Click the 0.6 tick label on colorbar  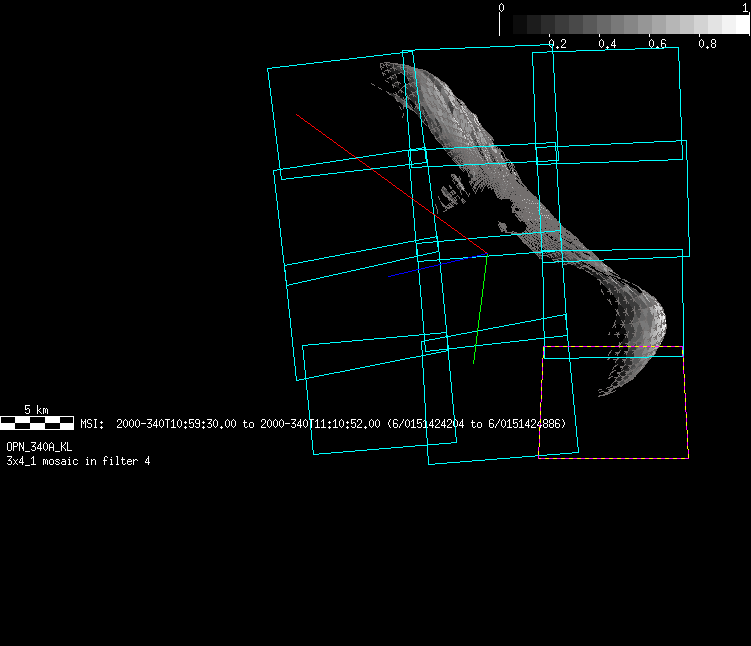click(657, 44)
